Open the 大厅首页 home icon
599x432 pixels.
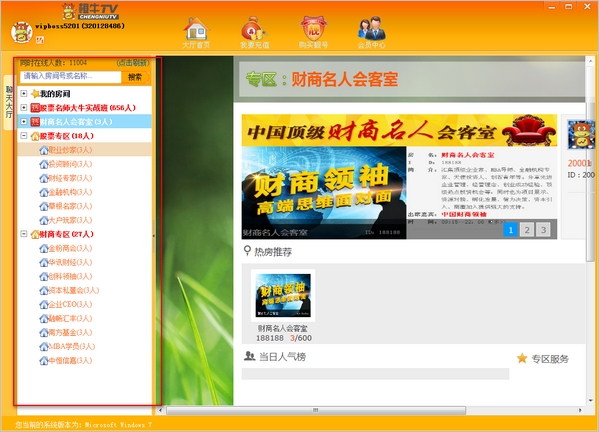point(196,29)
